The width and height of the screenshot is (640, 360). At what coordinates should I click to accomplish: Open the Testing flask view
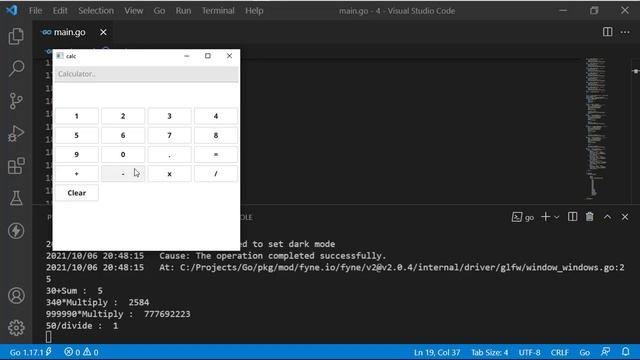coord(16,198)
